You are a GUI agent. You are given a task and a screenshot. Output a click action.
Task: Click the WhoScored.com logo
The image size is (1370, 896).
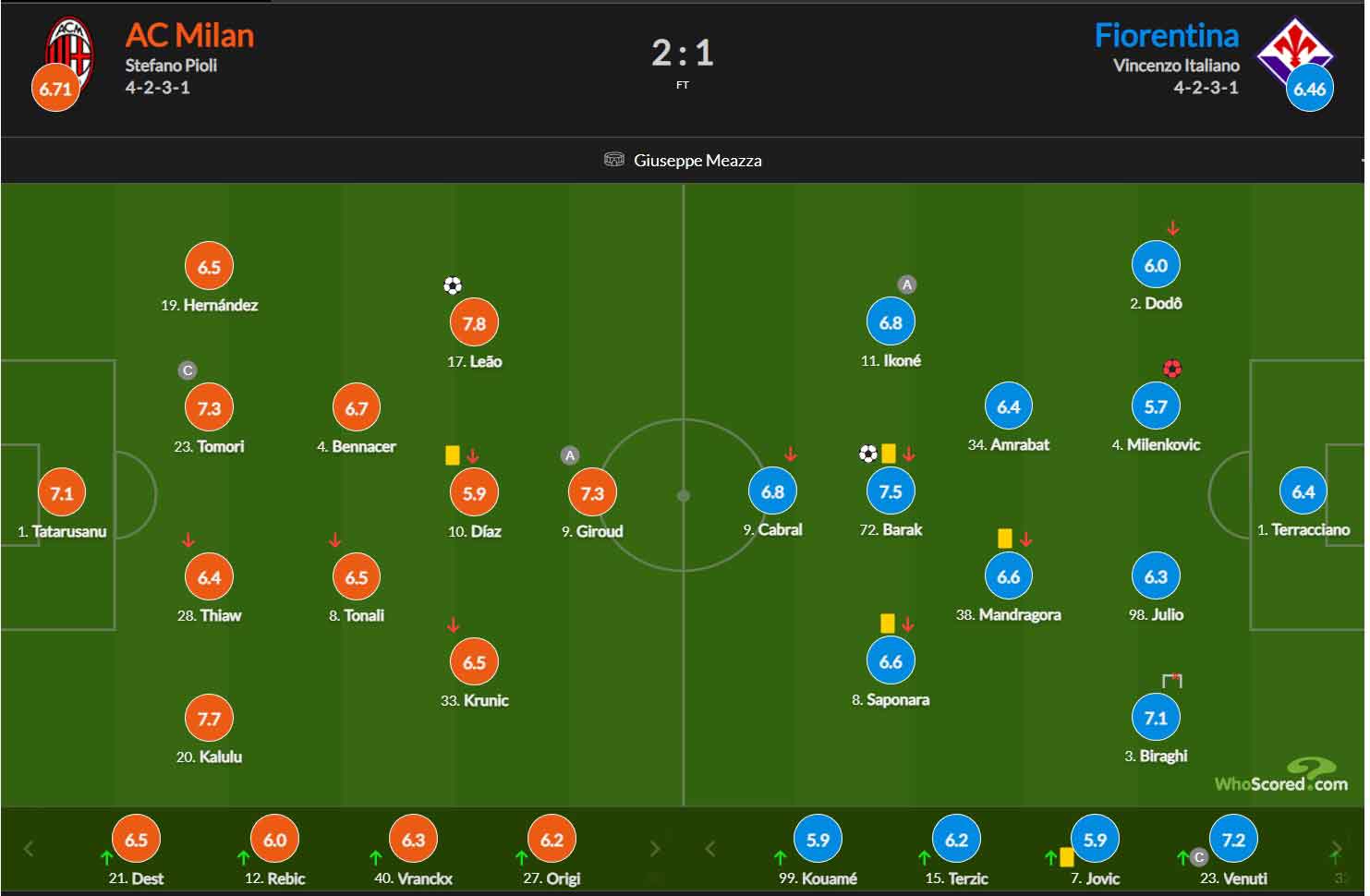pyautogui.click(x=1281, y=775)
